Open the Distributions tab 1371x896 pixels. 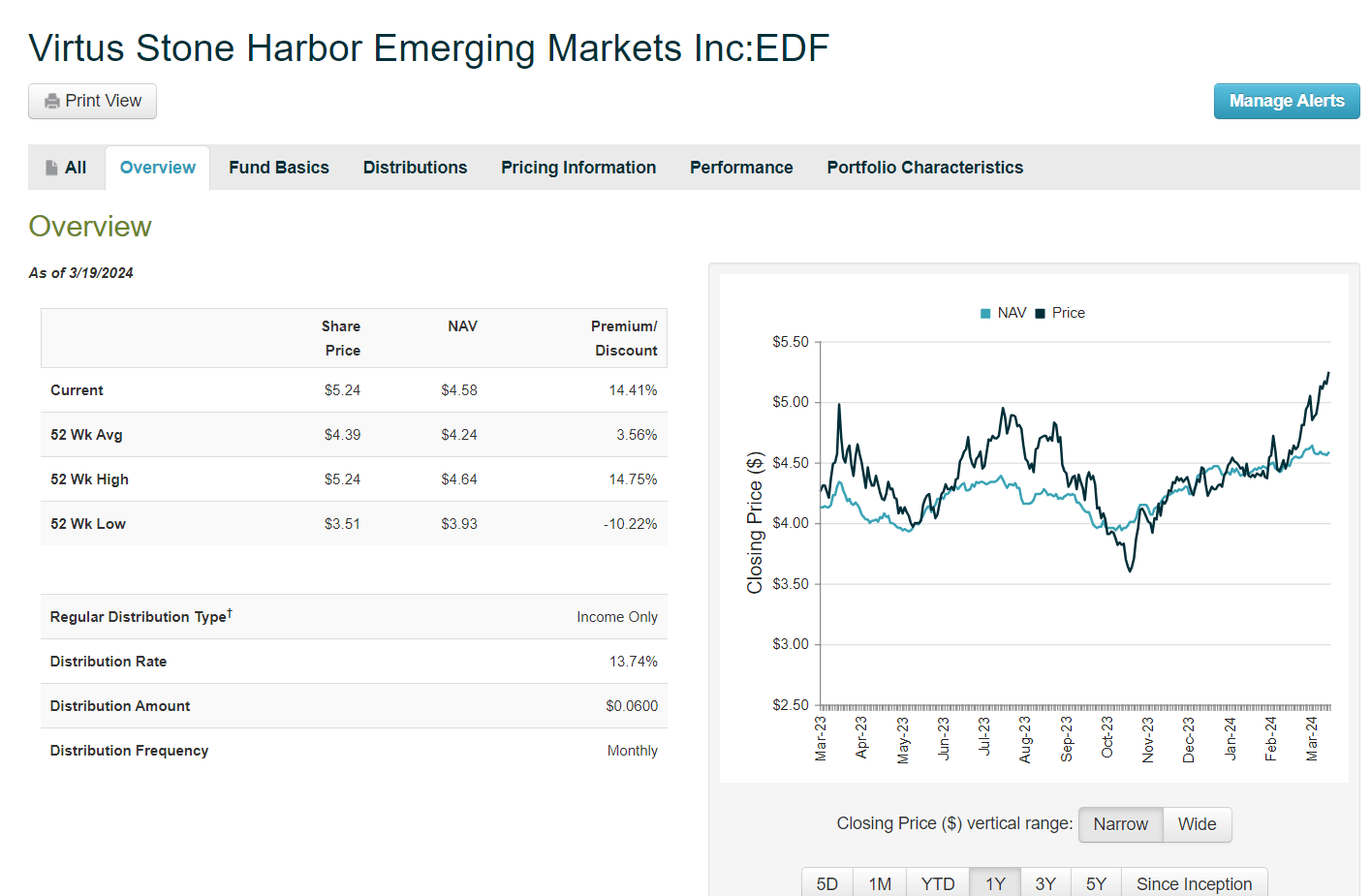pos(415,168)
